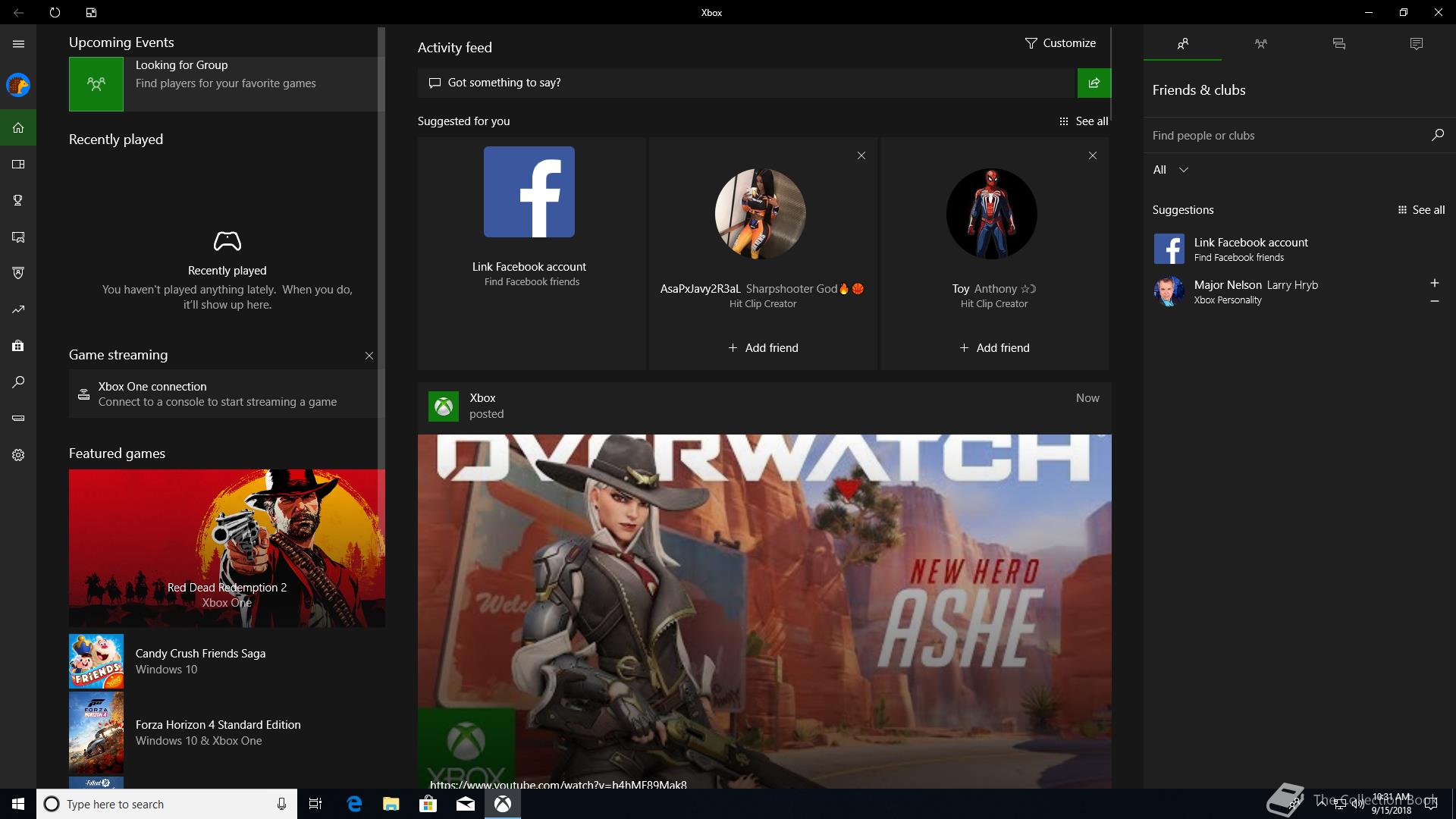Open Captures sidebar icon

coord(18,237)
